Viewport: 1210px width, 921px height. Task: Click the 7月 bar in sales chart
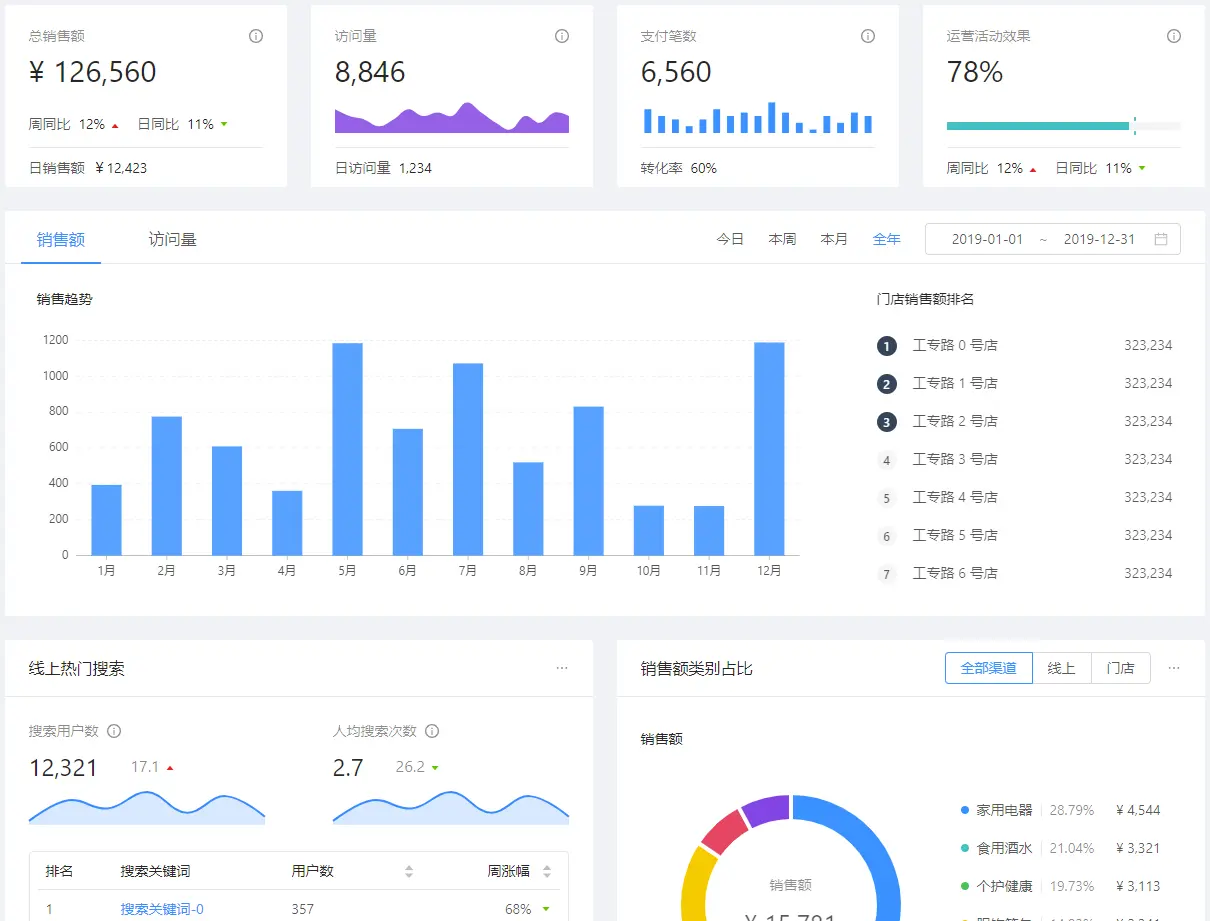point(468,459)
